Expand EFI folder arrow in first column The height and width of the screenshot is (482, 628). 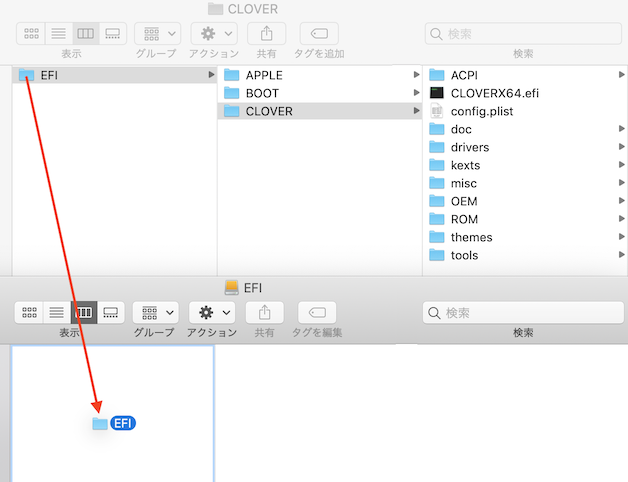tap(211, 75)
